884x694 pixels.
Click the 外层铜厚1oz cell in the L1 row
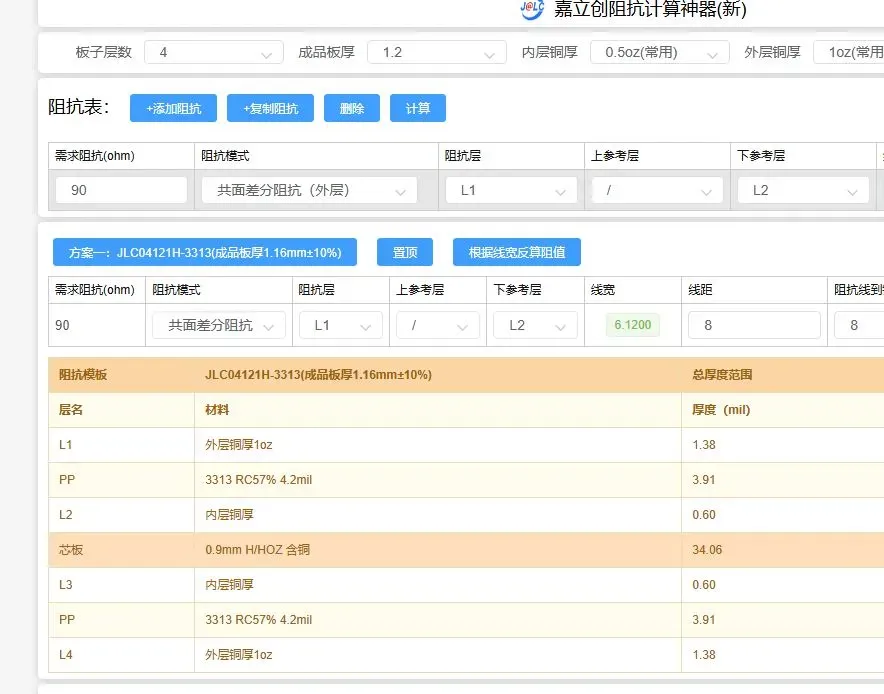tap(437, 445)
